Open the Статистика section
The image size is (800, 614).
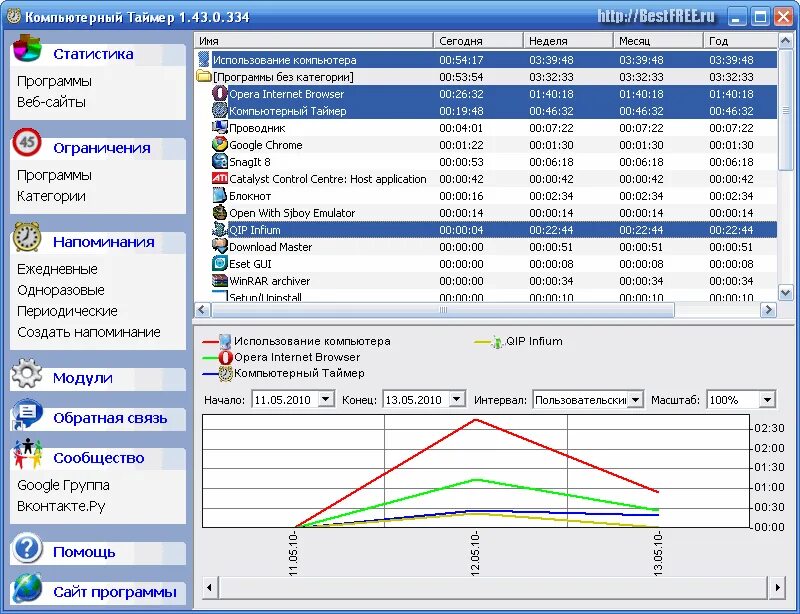pos(93,54)
